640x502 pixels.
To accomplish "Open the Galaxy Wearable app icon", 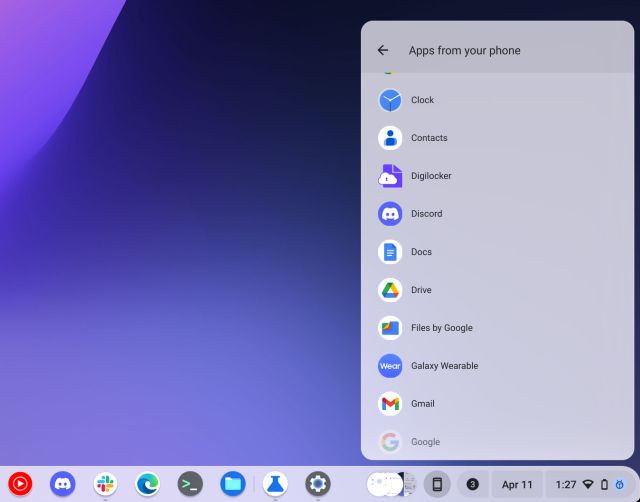I will [x=390, y=366].
